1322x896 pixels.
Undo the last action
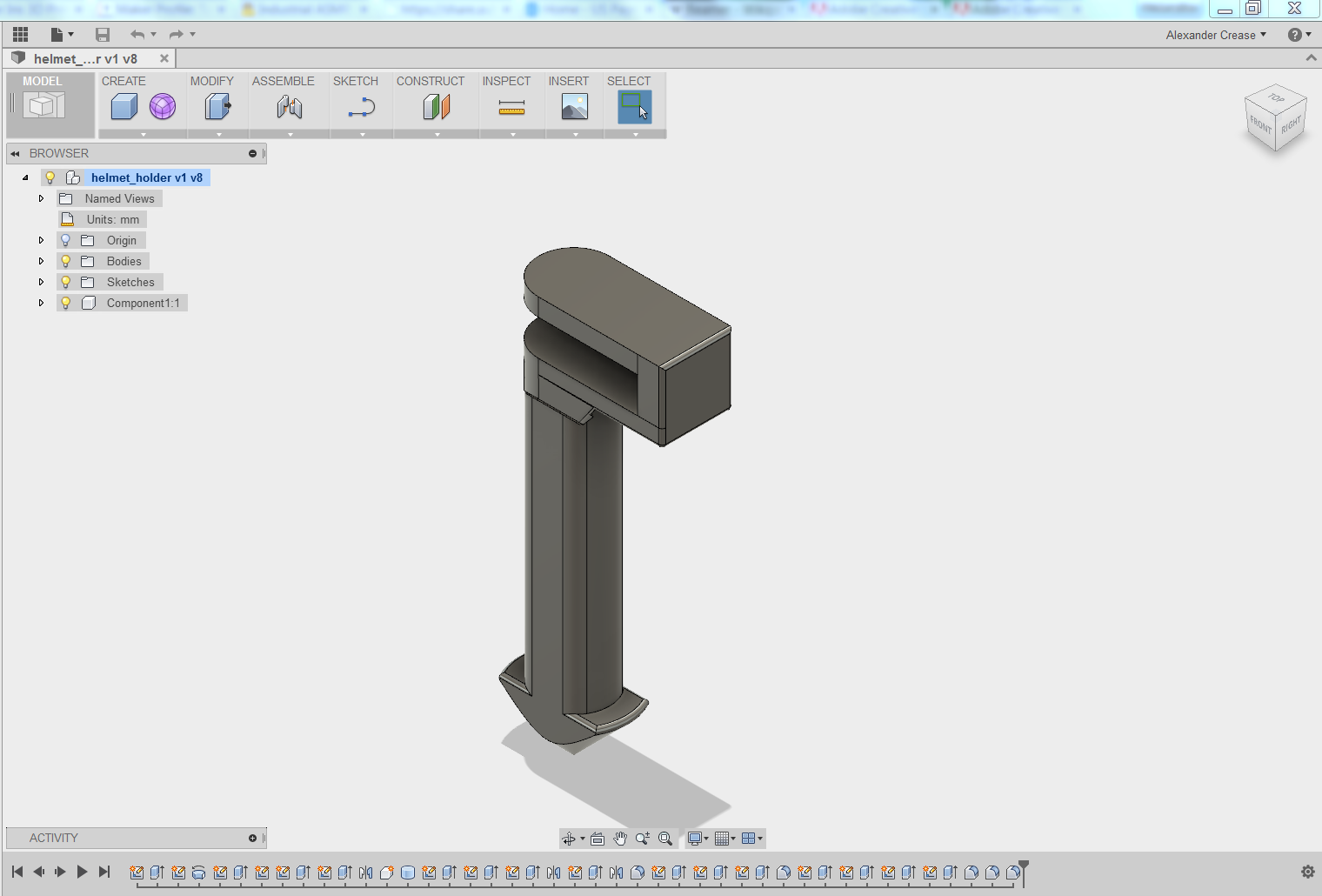pos(137,34)
